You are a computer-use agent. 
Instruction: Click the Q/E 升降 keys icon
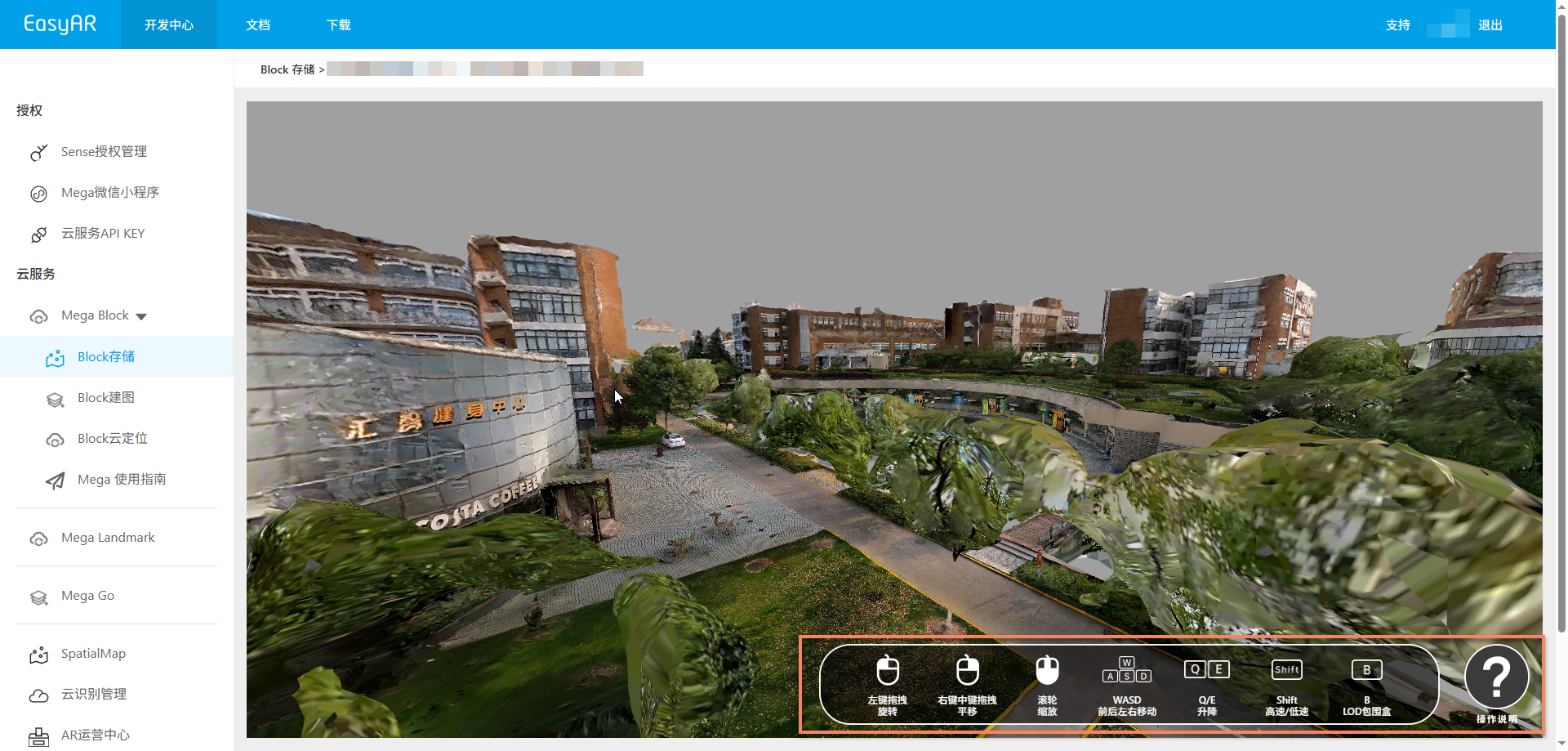click(1207, 669)
